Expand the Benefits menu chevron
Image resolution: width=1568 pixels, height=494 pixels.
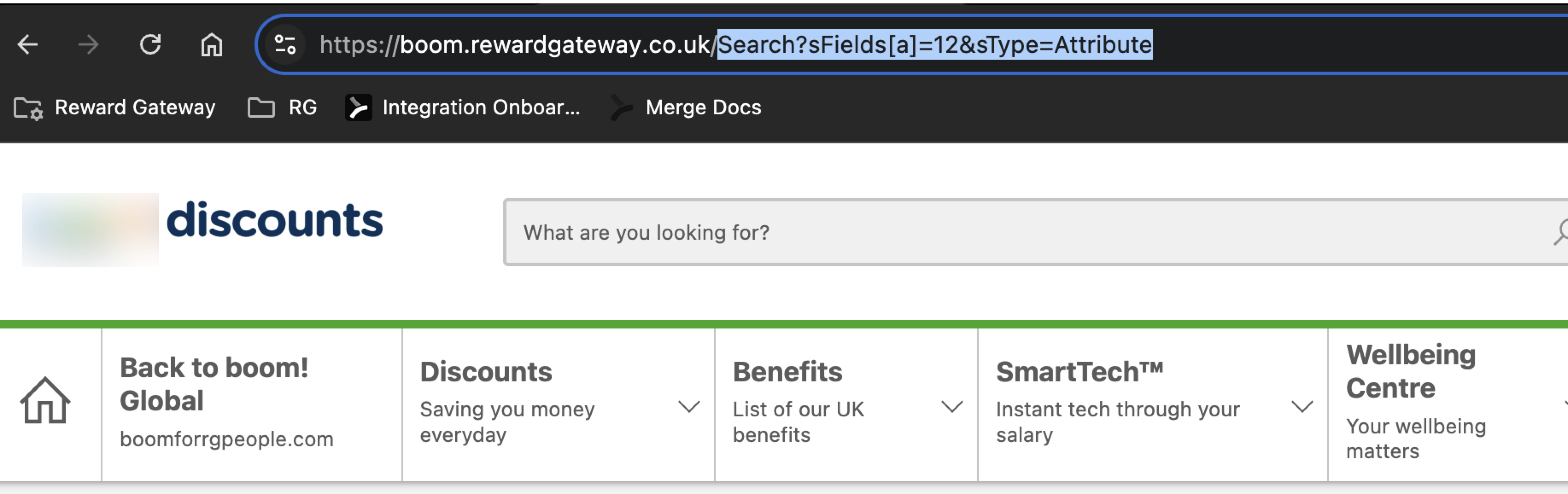(x=952, y=406)
